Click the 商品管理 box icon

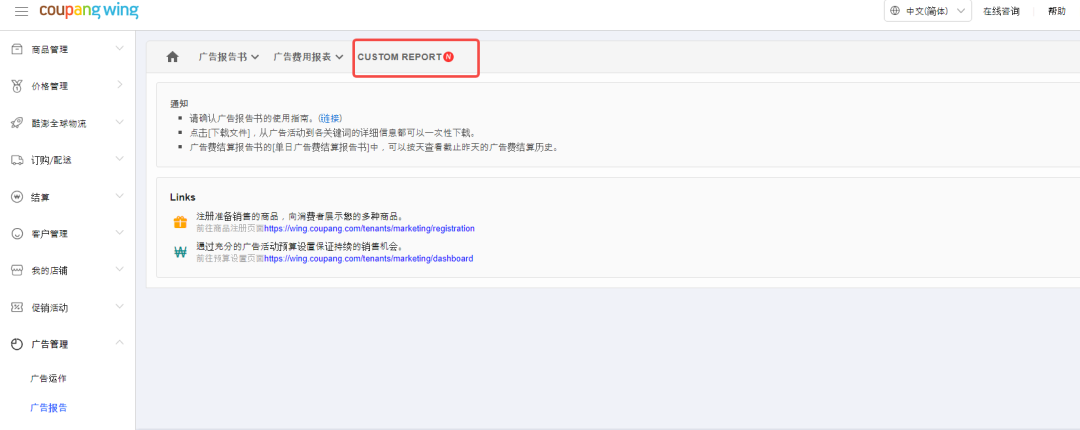(17, 49)
